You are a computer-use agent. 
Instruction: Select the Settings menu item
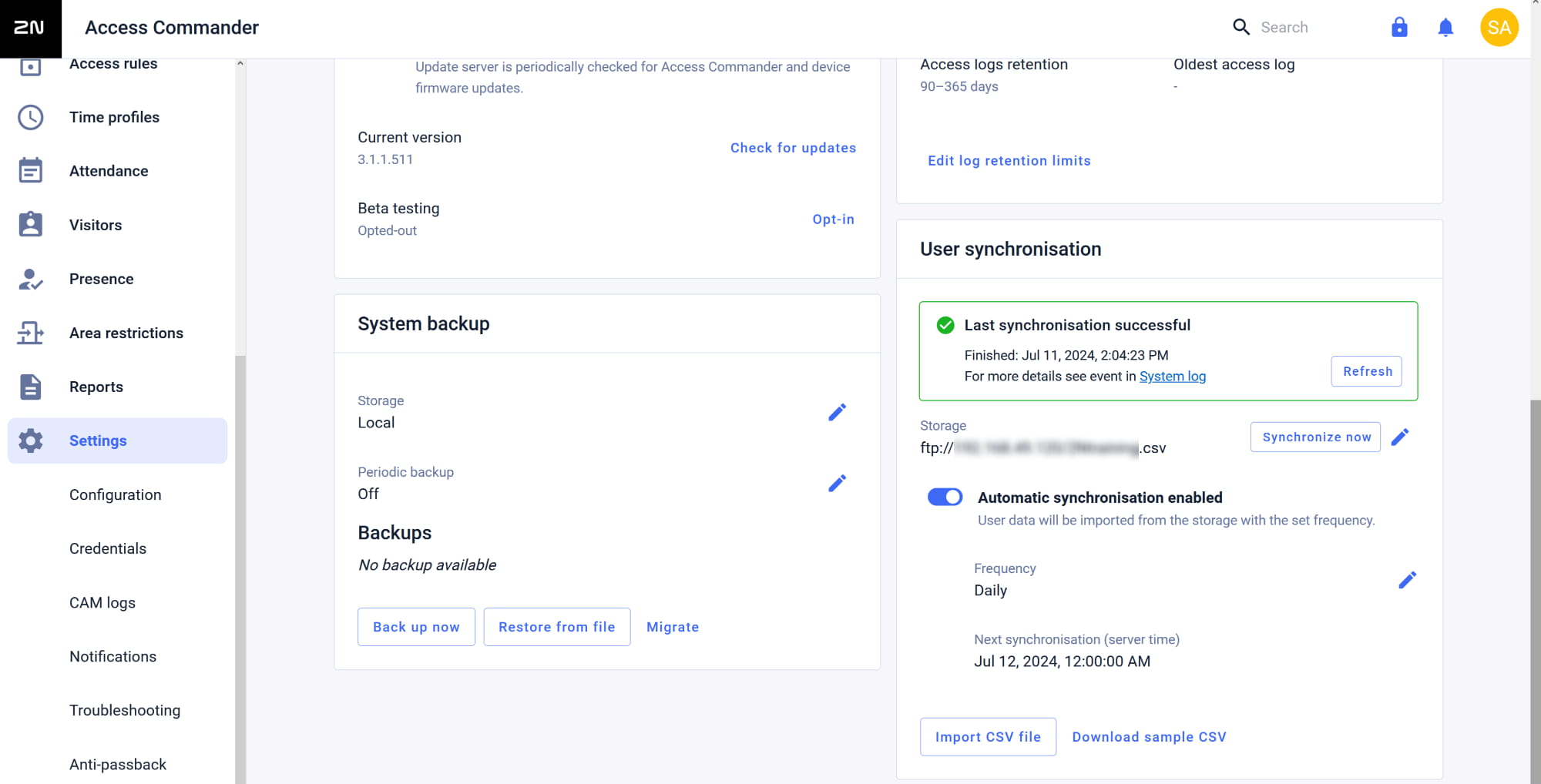[117, 441]
